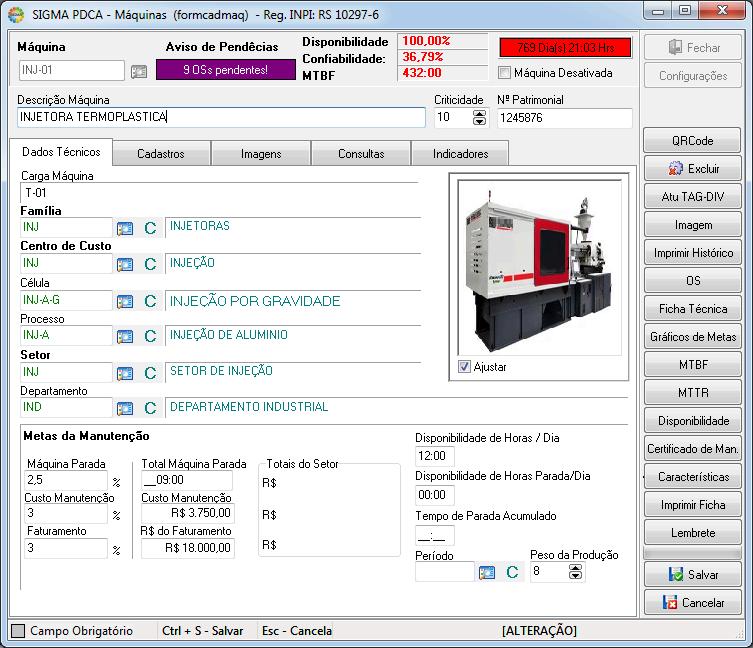Click the injection machine image thumbnail

[539, 268]
